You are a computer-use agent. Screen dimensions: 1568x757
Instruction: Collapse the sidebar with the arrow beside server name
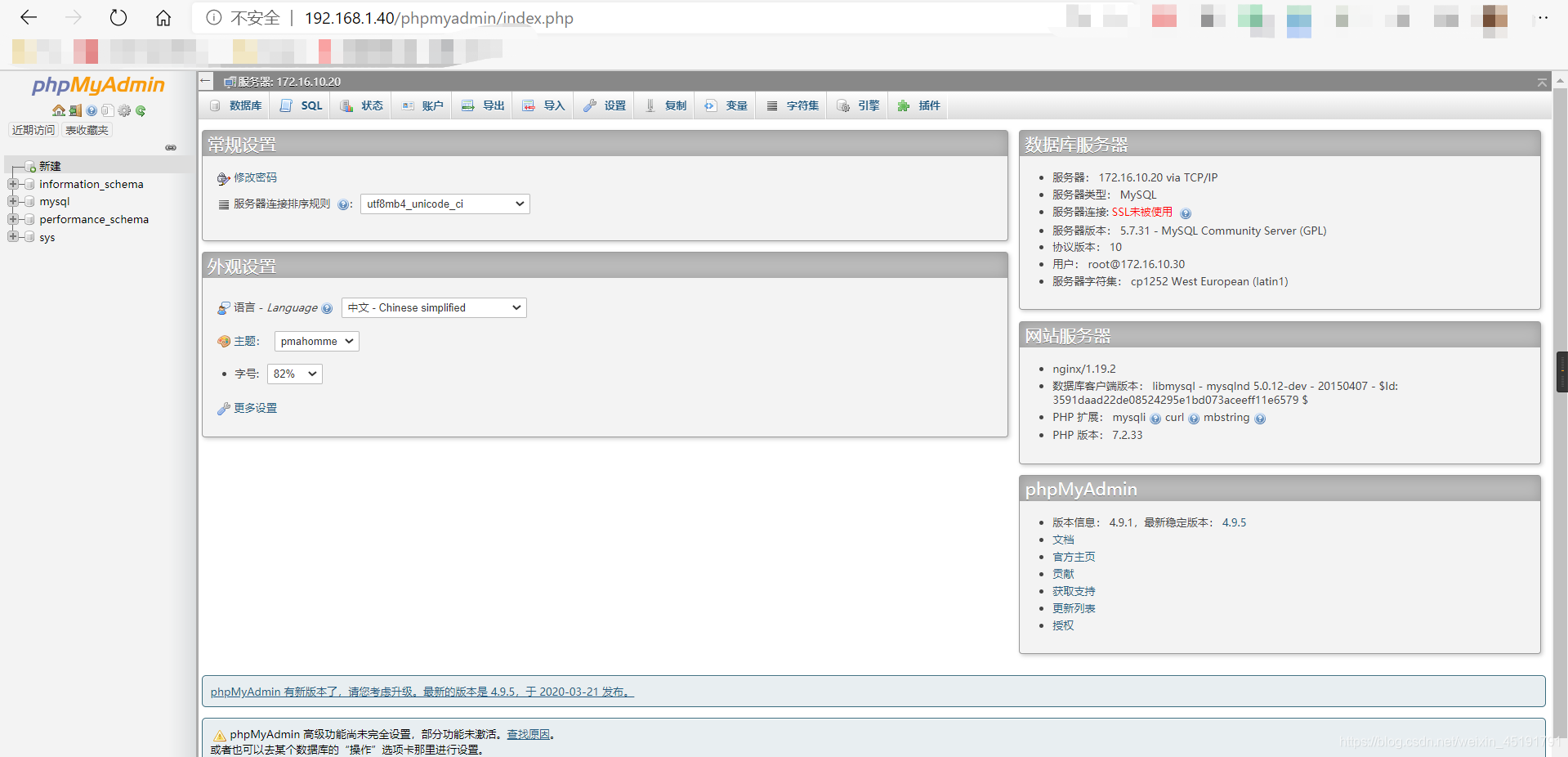tap(206, 81)
